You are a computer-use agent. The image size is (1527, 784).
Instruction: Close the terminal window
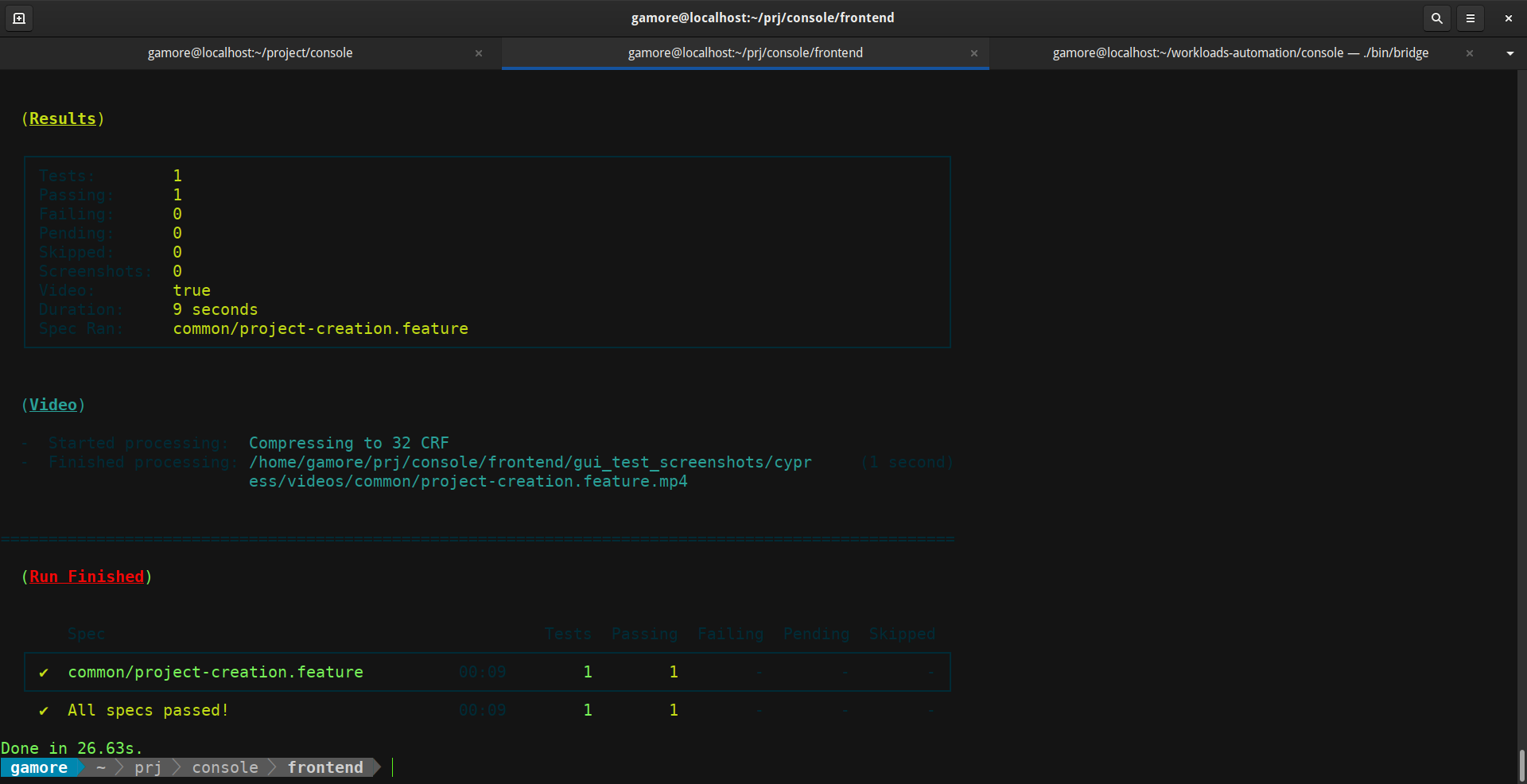(x=1508, y=17)
